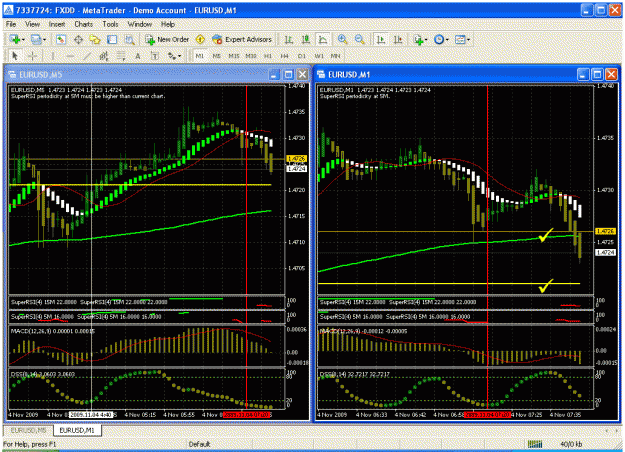625x452 pixels.
Task: Select the Horizontal Line drawing tool
Action: point(70,56)
